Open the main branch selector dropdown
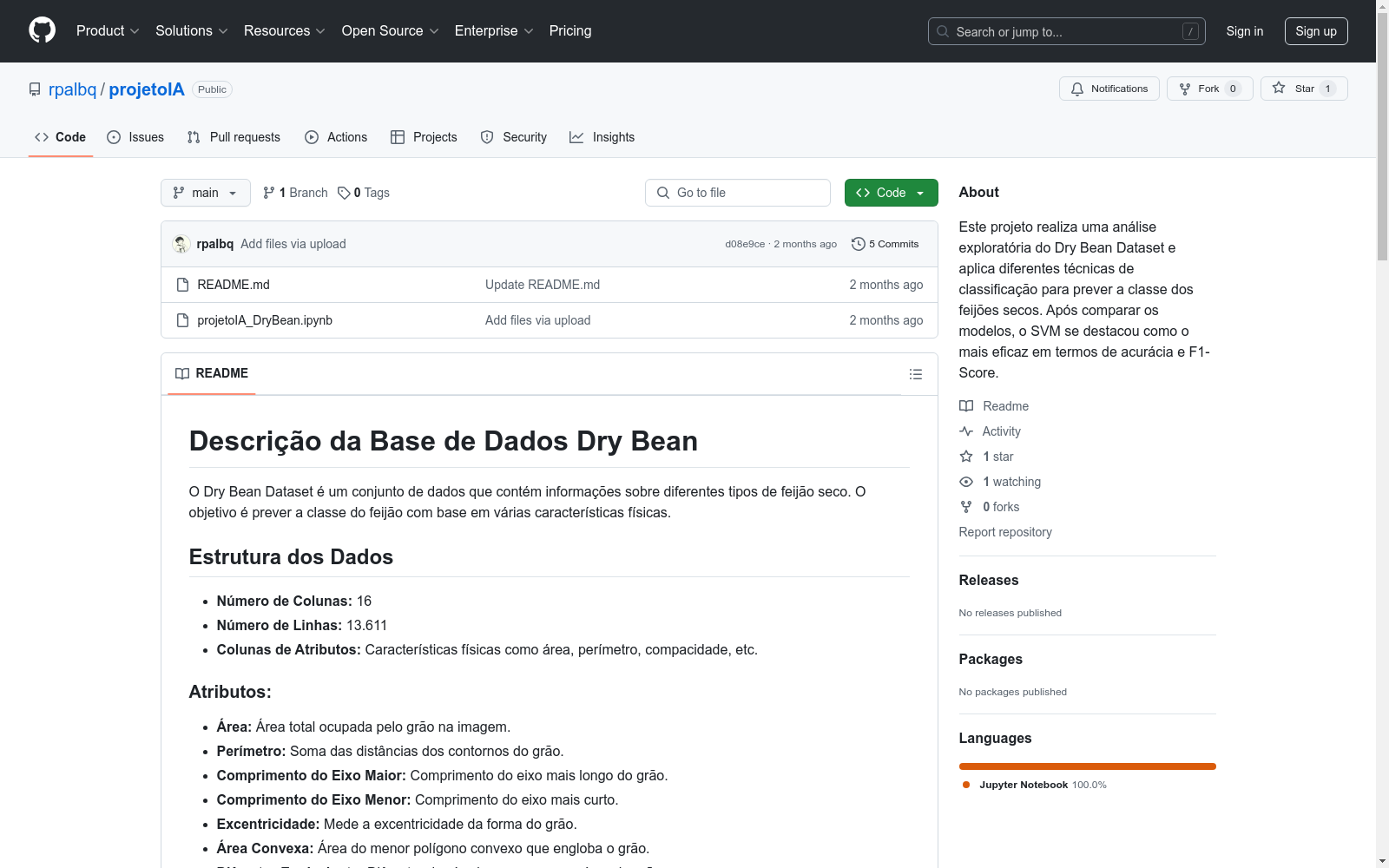This screenshot has height=868, width=1389. [206, 193]
